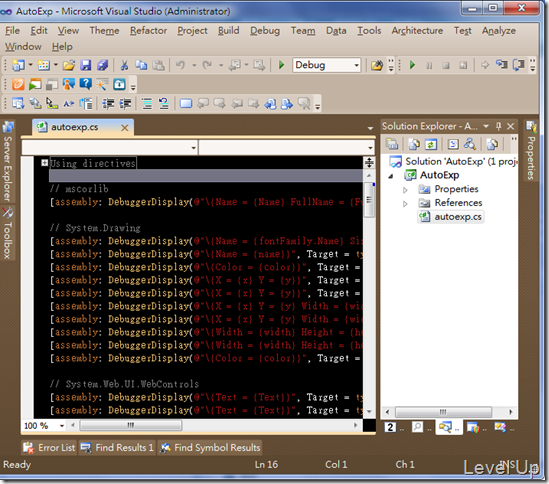
Task: Open the Find Results 1 tab
Action: point(117,448)
